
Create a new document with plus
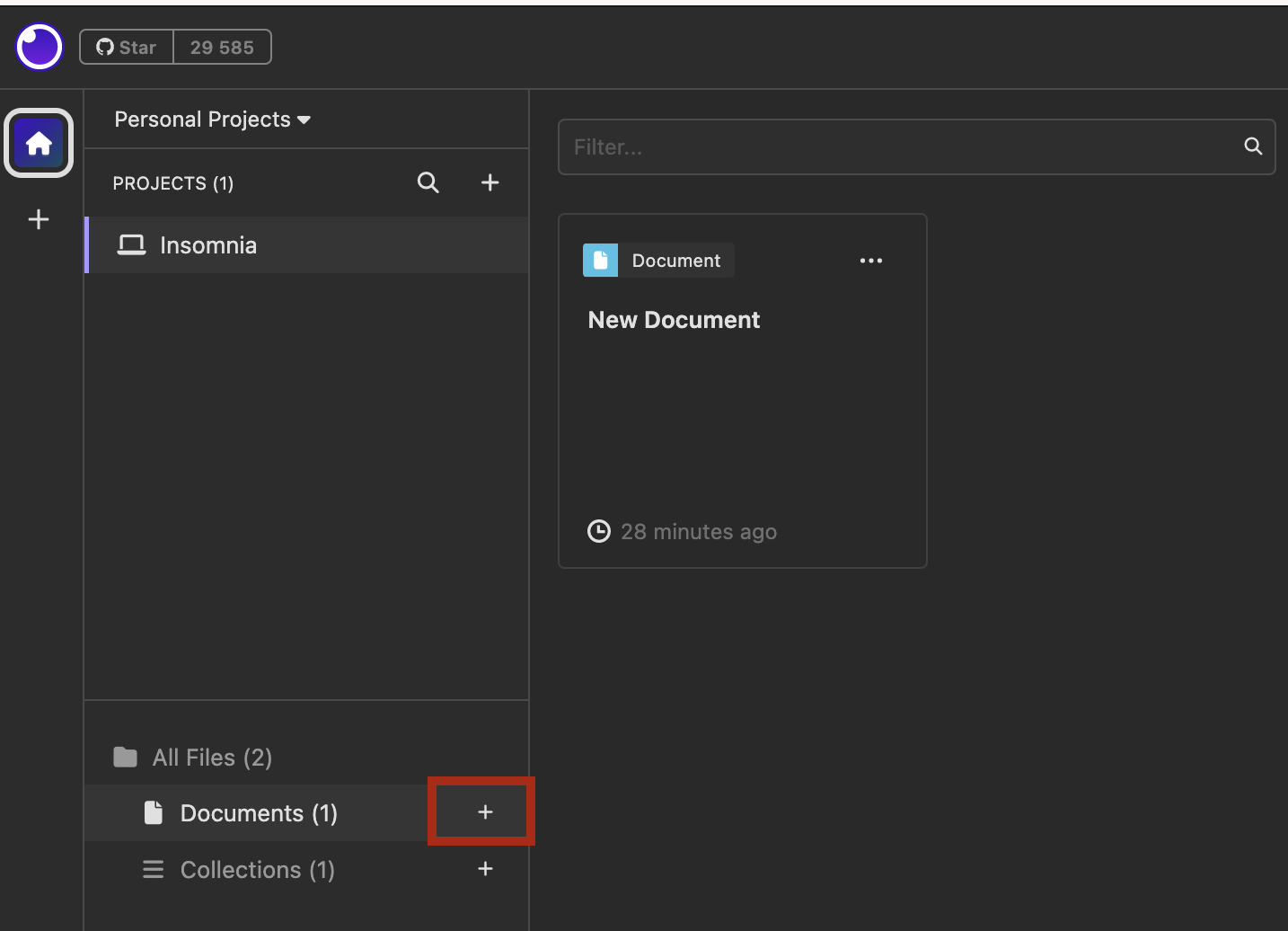[485, 812]
